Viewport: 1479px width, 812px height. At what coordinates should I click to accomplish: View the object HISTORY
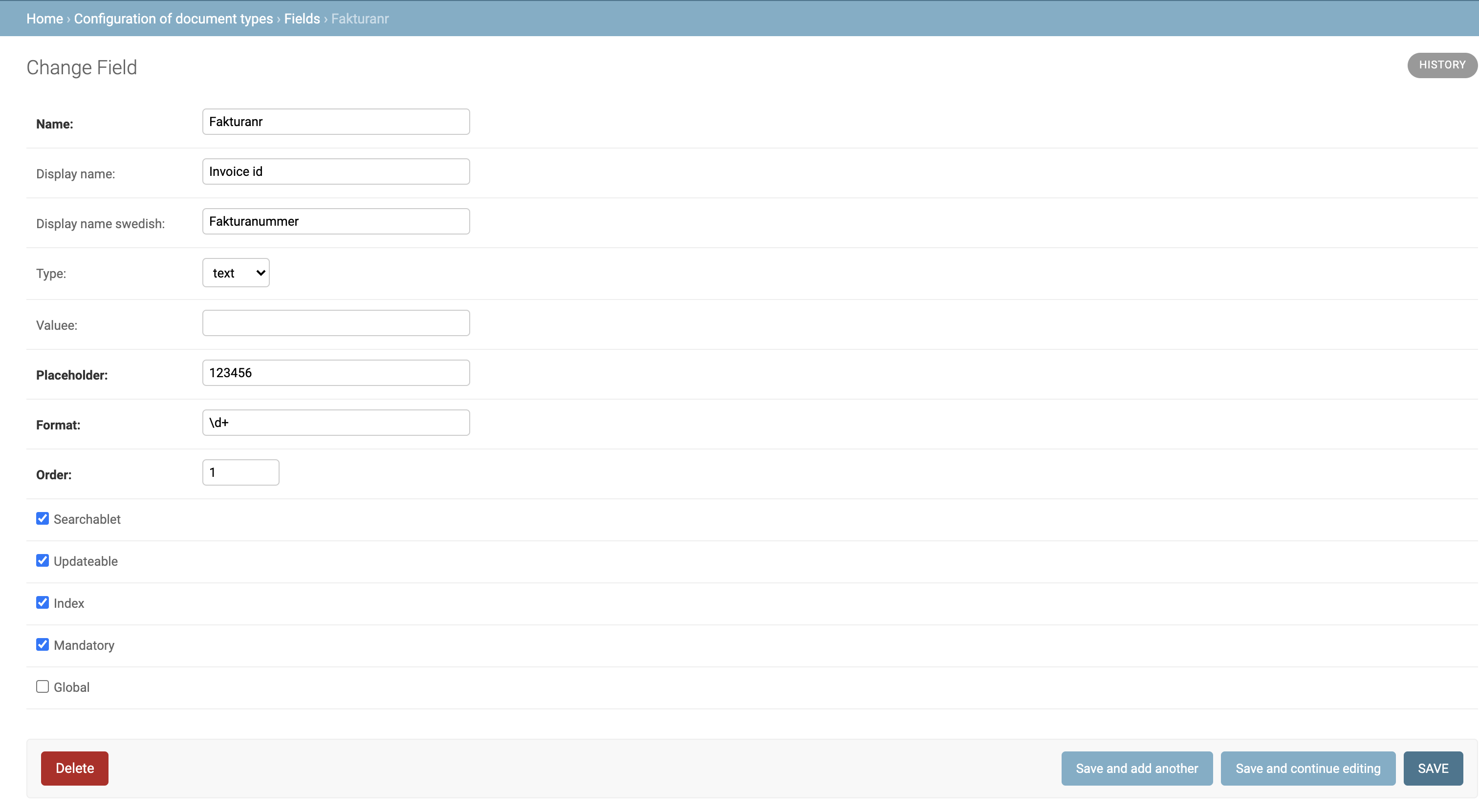(x=1442, y=65)
